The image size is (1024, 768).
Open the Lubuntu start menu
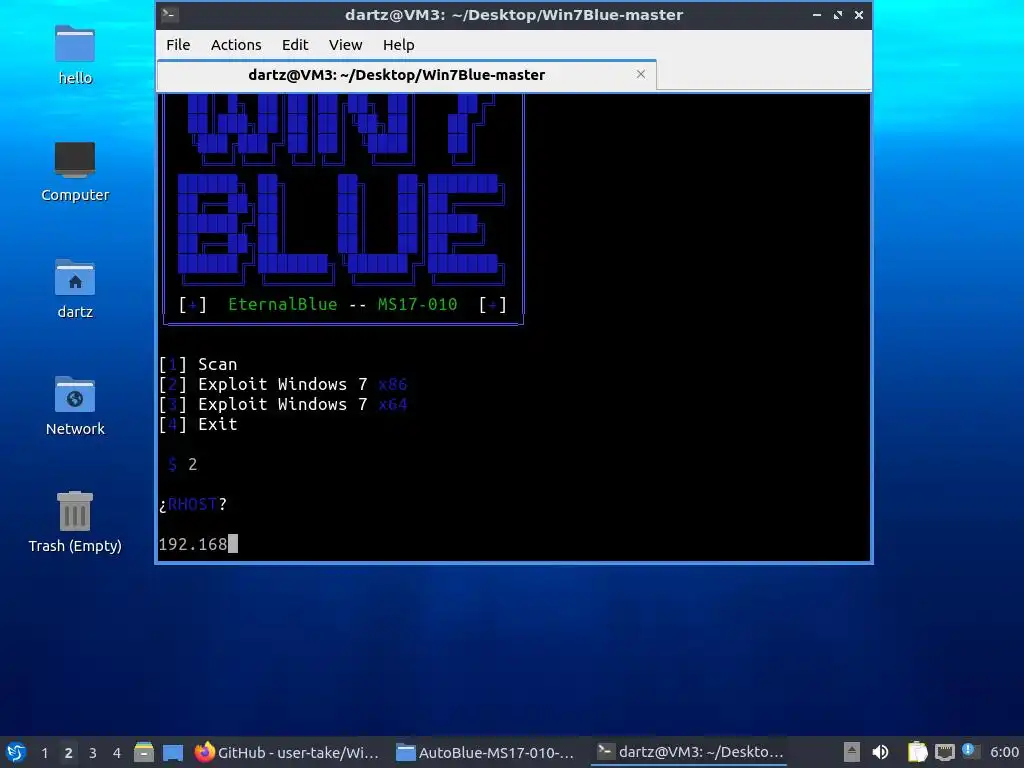16,752
